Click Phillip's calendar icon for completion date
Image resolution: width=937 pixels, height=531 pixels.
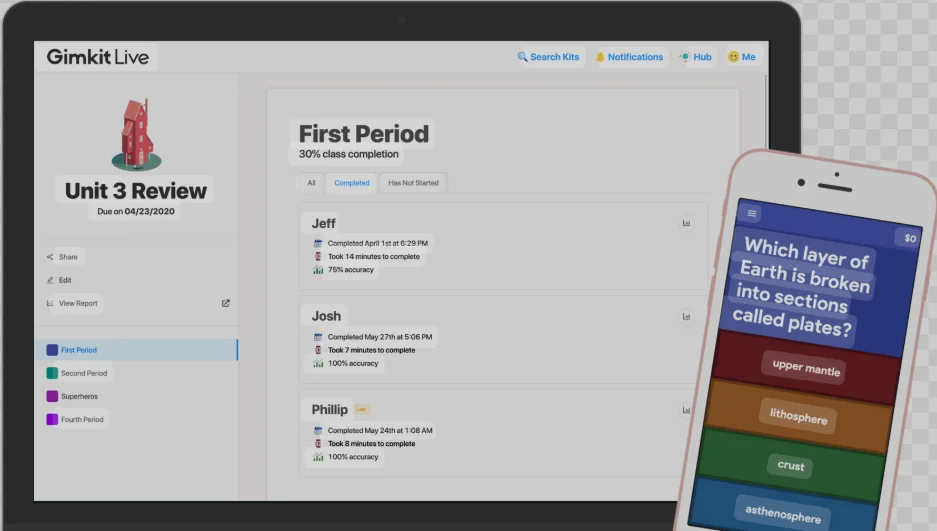tap(318, 431)
